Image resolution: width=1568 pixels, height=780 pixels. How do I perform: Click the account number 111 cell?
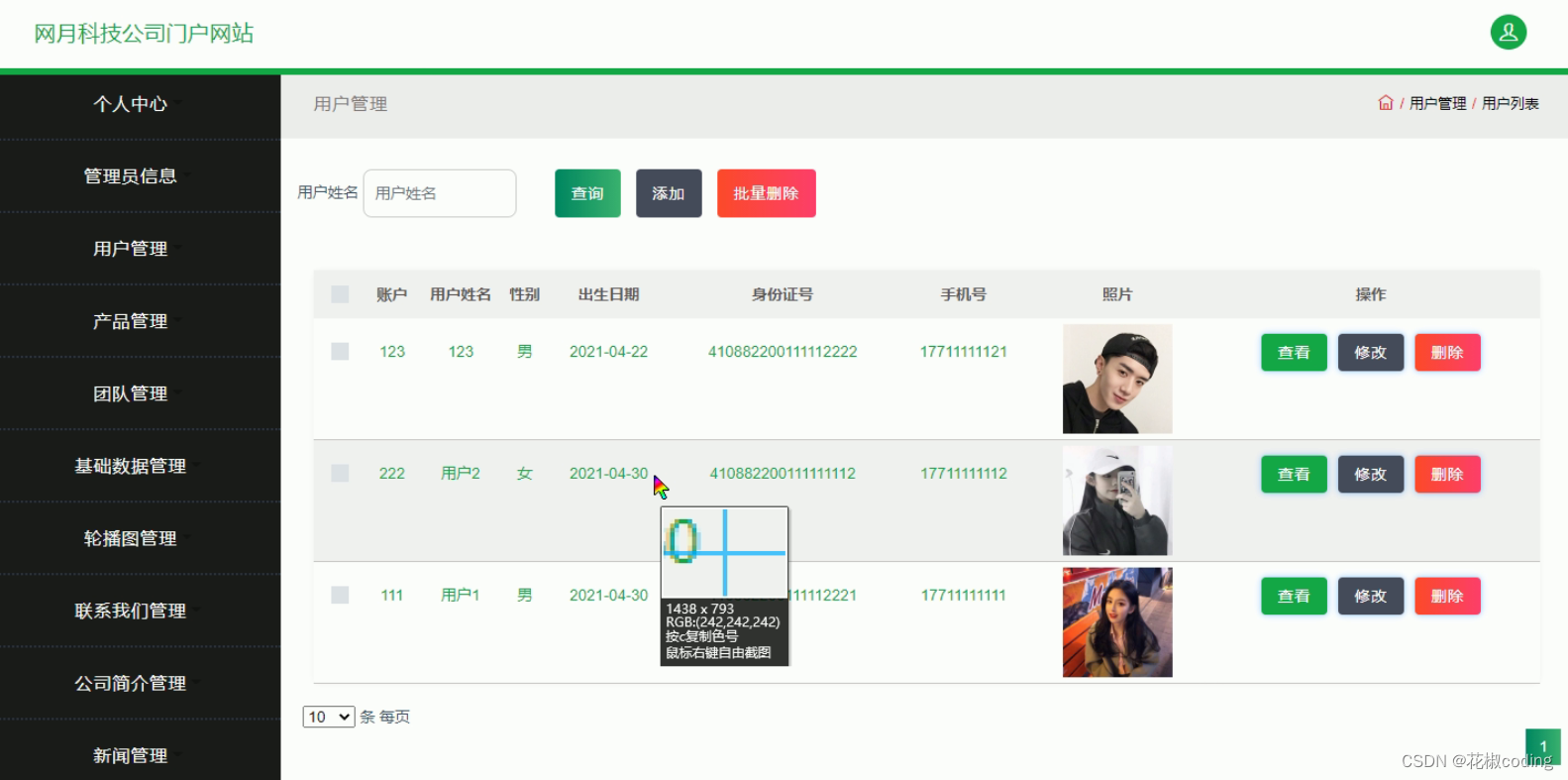(x=392, y=596)
